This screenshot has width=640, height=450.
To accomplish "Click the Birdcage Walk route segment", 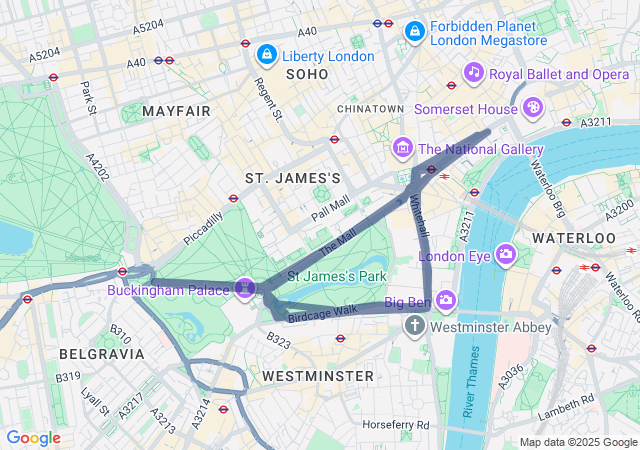I will pyautogui.click(x=322, y=314).
